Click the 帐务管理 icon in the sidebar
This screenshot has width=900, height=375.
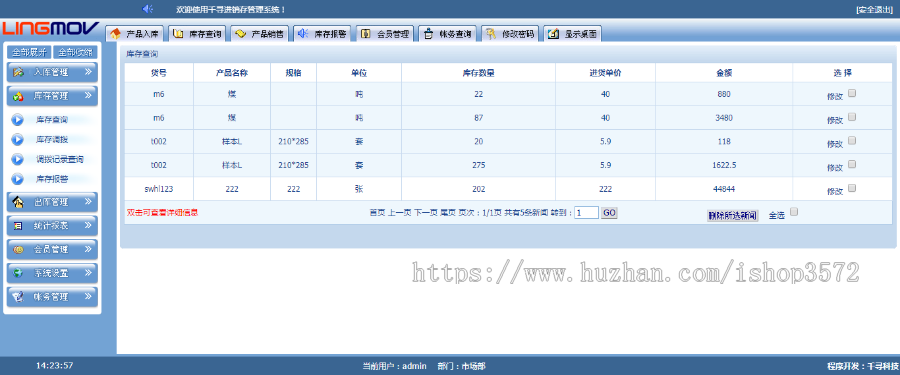(18, 297)
